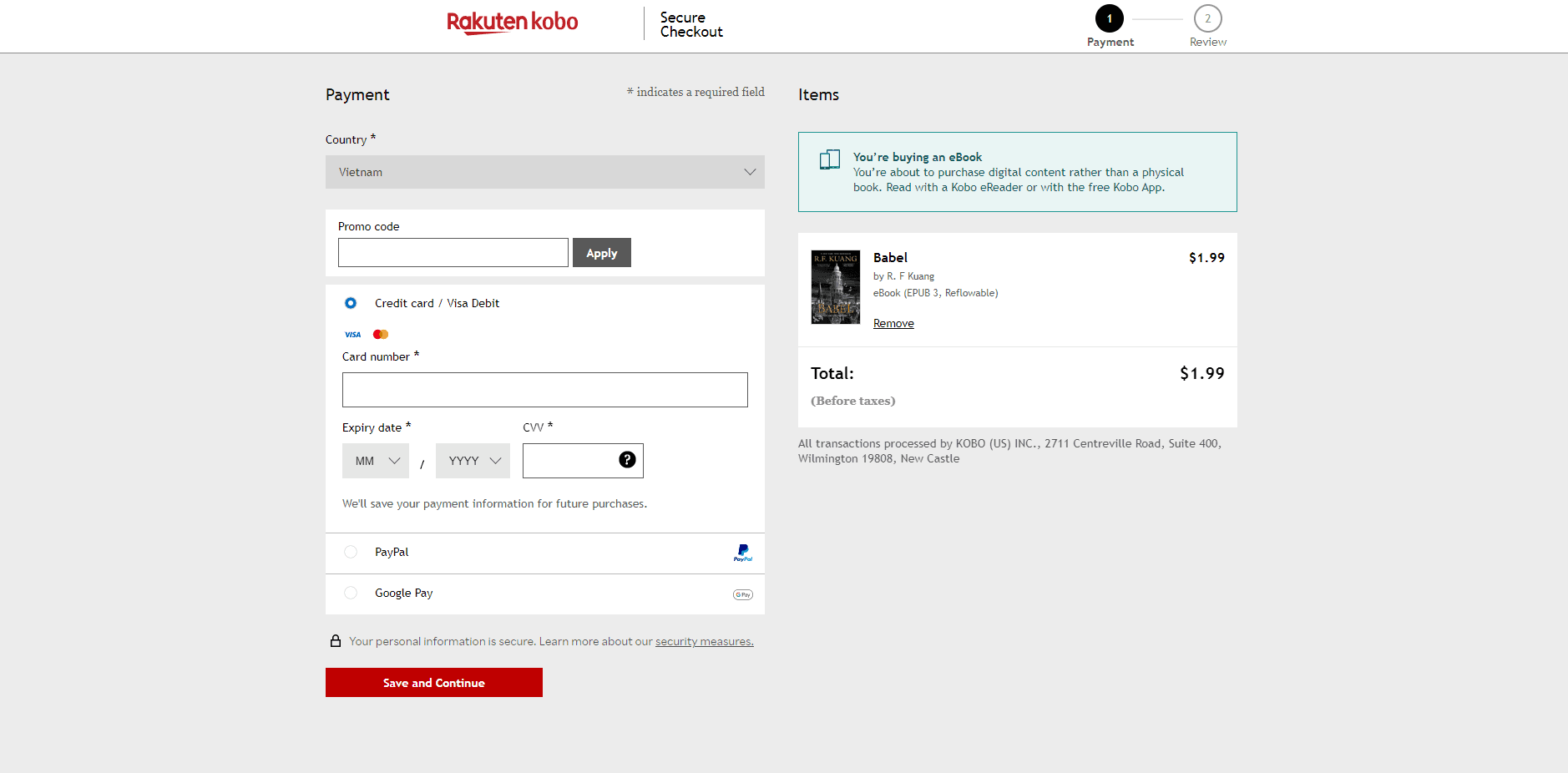Click the 'You're buying an eBook' heading
This screenshot has height=773, width=1568.
(x=918, y=157)
